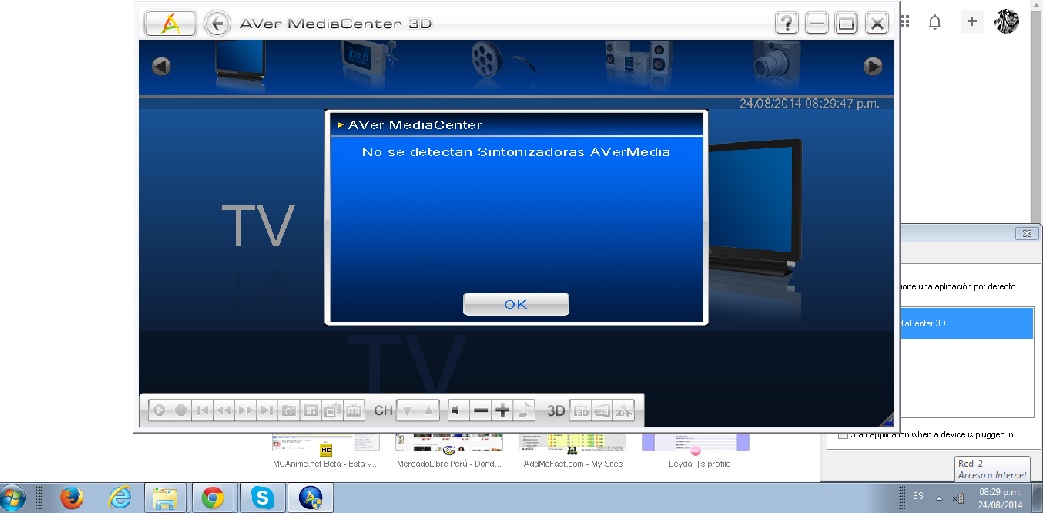This screenshot has width=1043, height=513.
Task: Take a snapshot with the camera button
Action: 289,411
